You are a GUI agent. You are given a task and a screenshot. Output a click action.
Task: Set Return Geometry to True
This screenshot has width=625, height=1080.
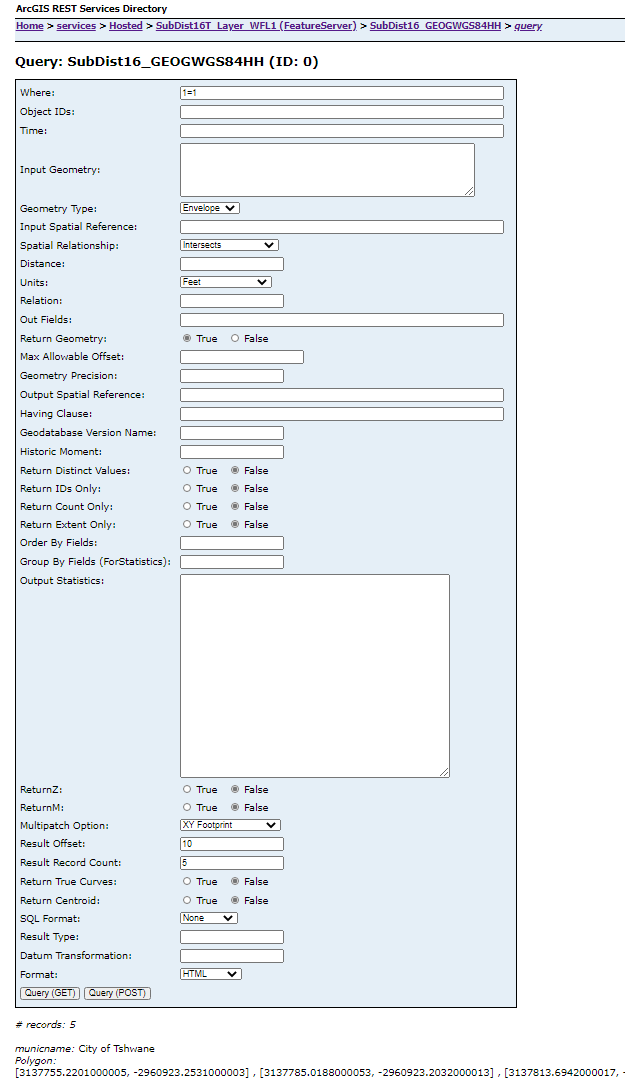click(187, 338)
